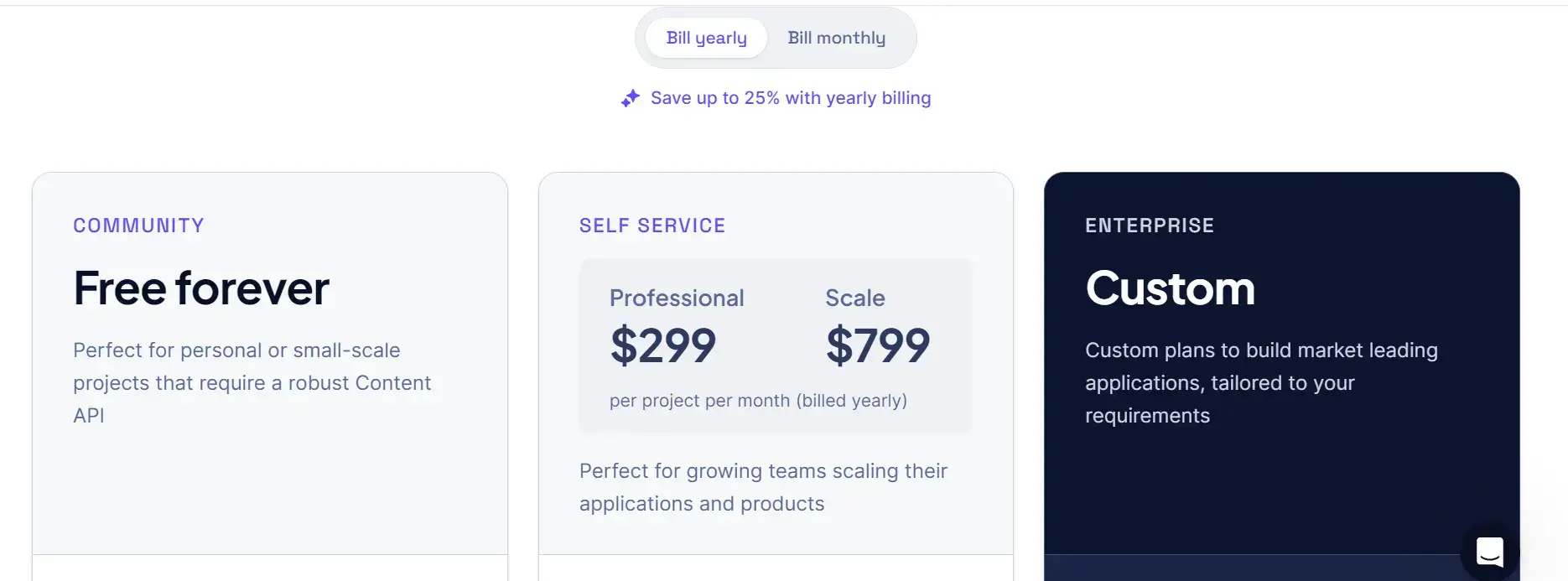Switch billing to Bill yearly

tap(706, 38)
